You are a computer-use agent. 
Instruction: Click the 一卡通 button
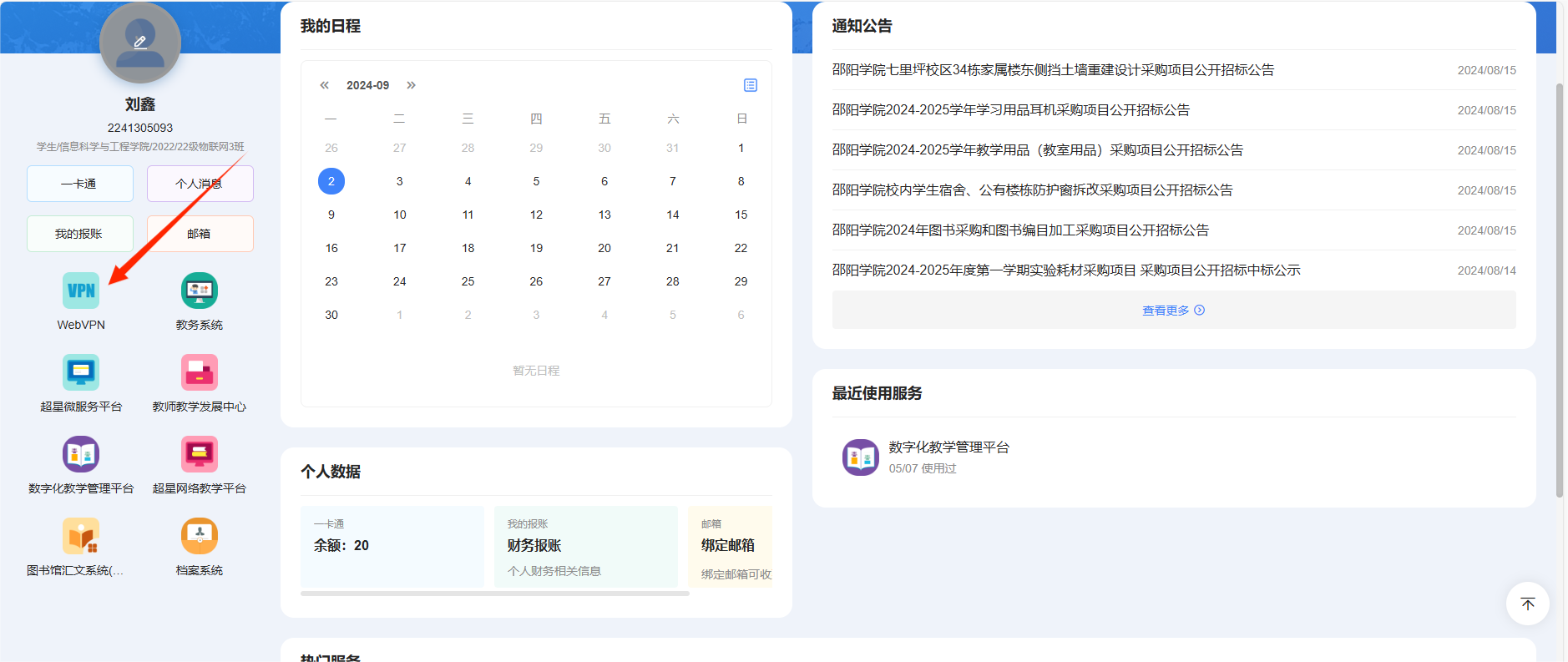(x=80, y=184)
